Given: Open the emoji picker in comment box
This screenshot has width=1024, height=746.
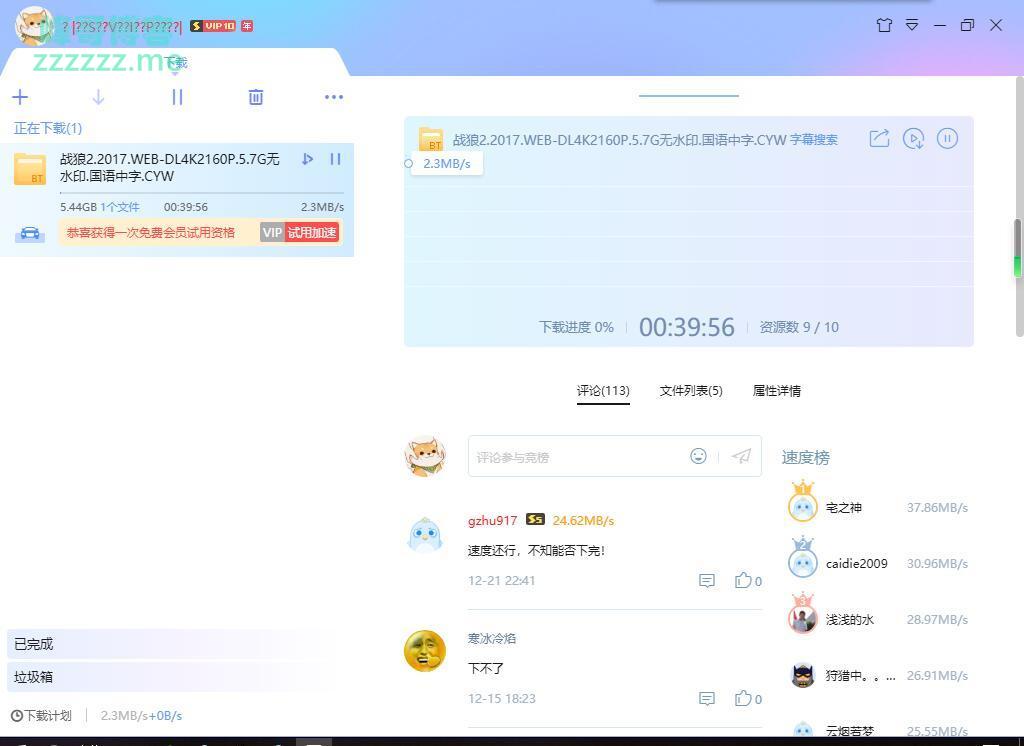Looking at the screenshot, I should tap(698, 456).
